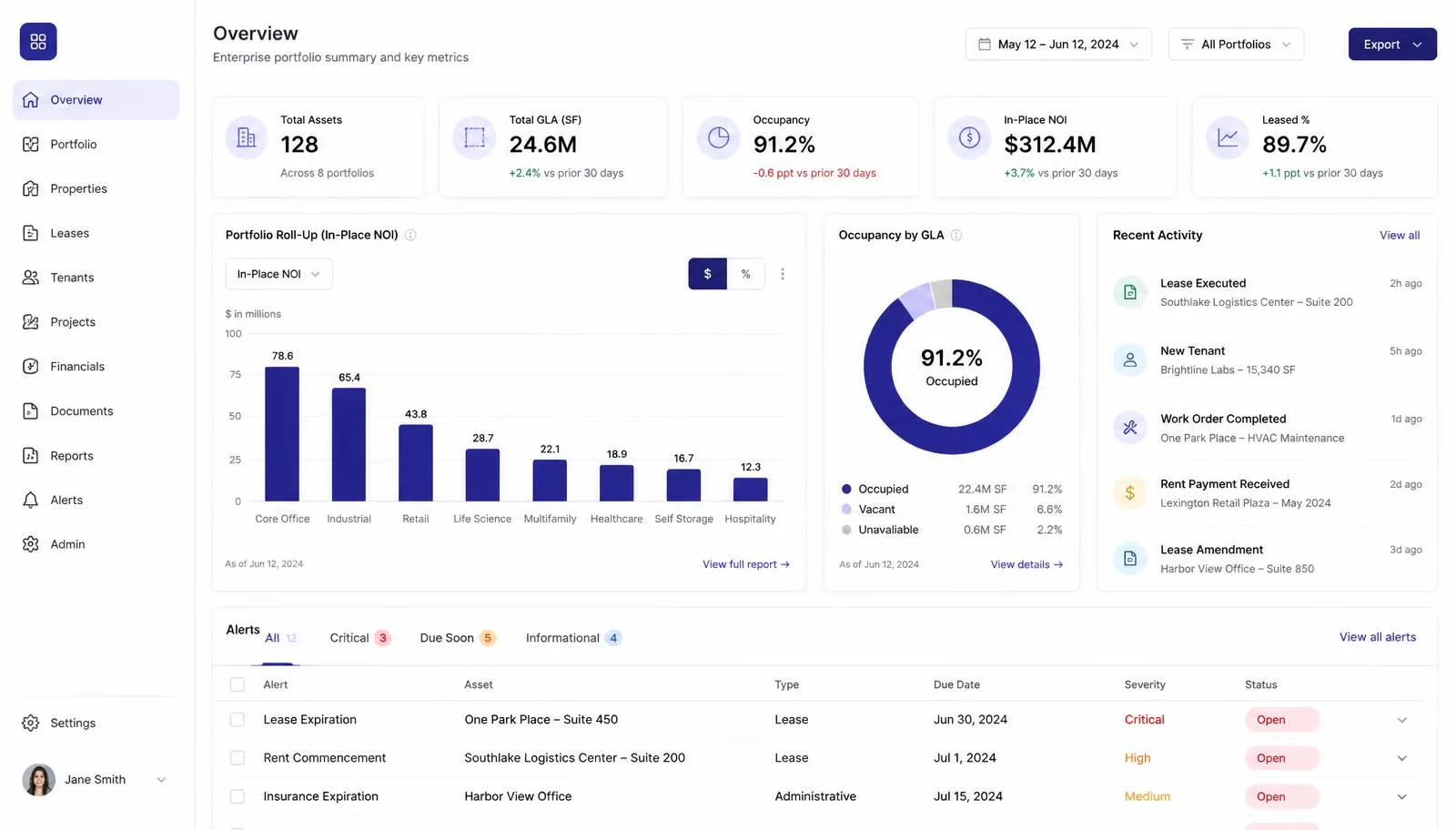This screenshot has height=830, width=1456.
Task: Click the Unavailable legend color dot
Action: (846, 530)
